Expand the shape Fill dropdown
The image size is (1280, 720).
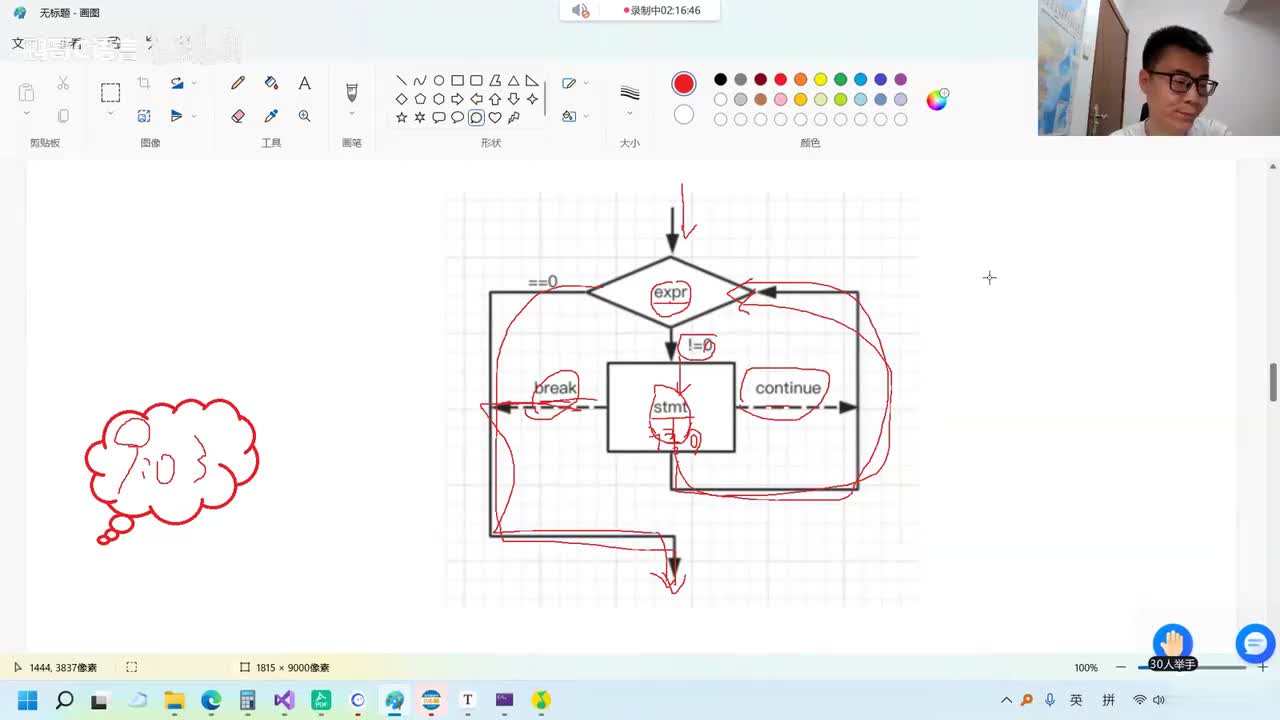pos(586,116)
